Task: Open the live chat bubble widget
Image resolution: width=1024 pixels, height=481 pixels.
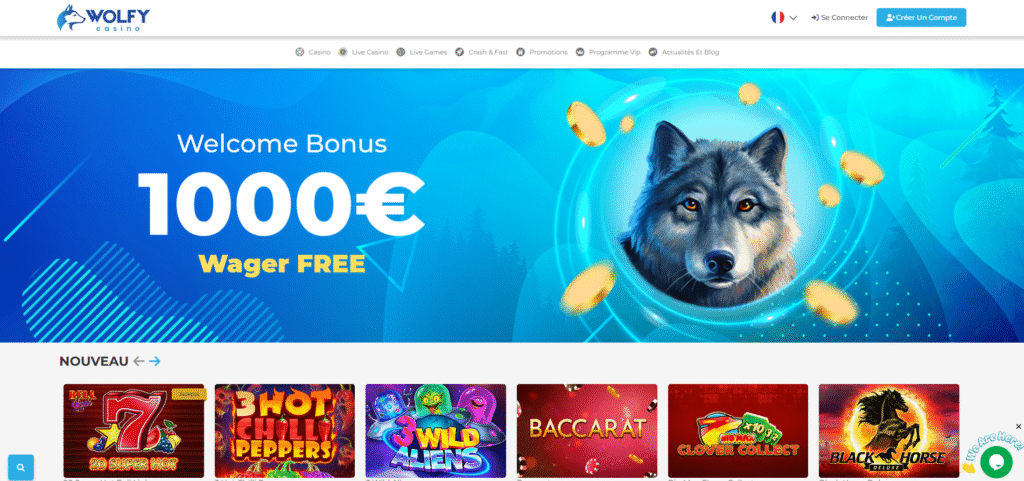Action: point(996,461)
